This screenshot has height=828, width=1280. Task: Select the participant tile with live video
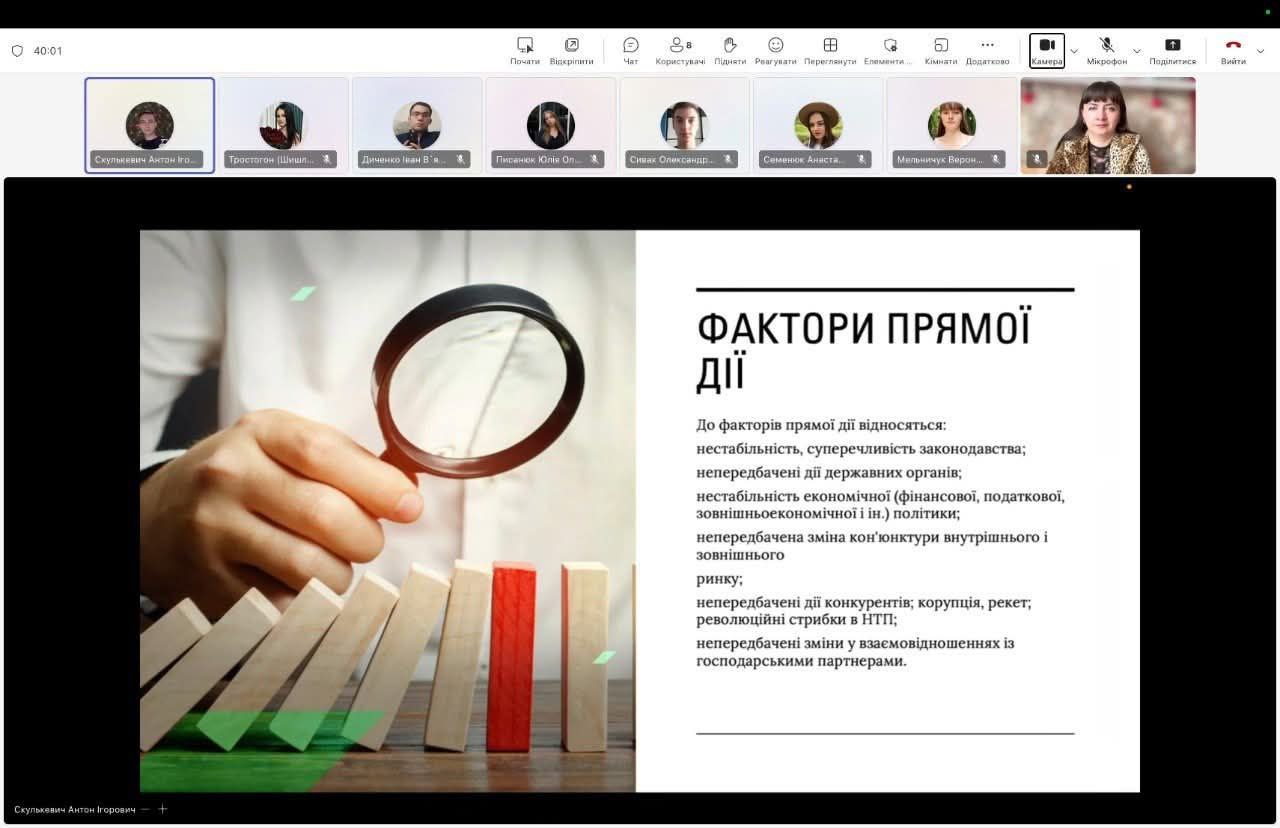1107,125
